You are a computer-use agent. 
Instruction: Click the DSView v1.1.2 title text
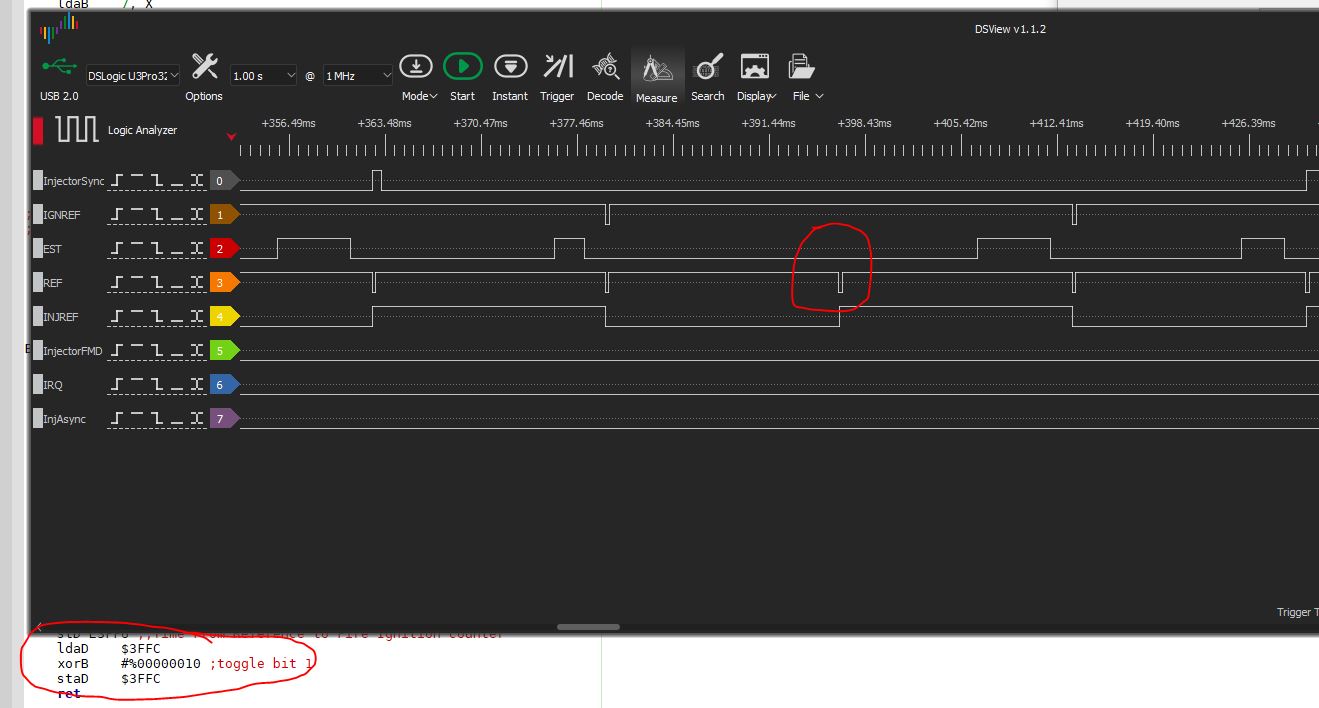1010,29
